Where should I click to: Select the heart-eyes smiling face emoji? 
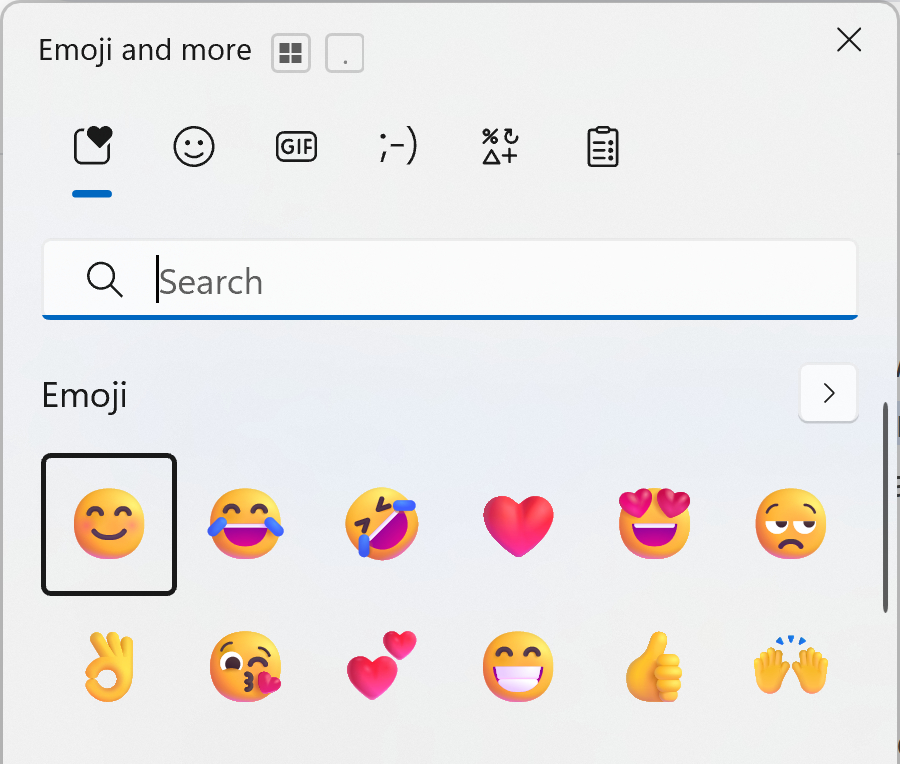[655, 524]
